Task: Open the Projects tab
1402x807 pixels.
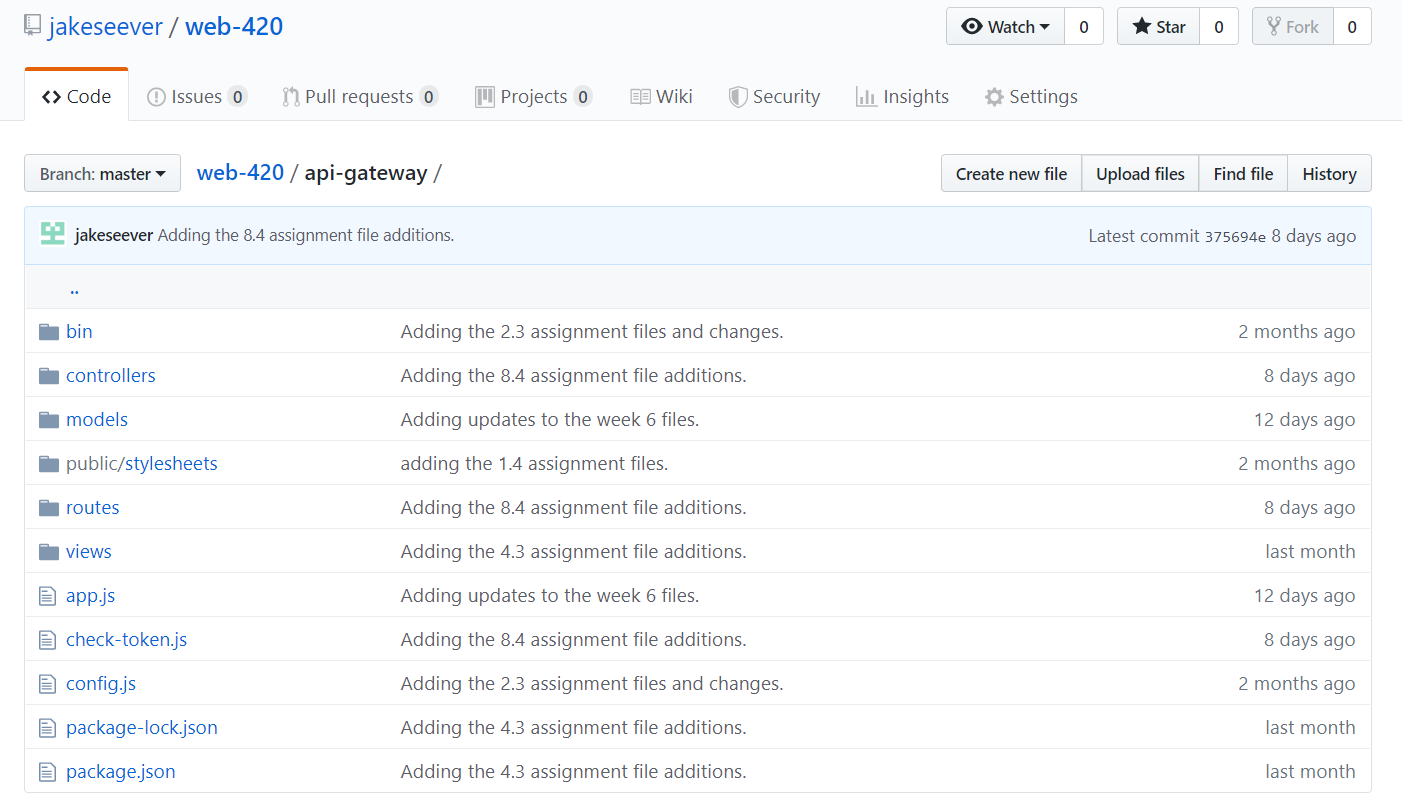Action: point(534,96)
